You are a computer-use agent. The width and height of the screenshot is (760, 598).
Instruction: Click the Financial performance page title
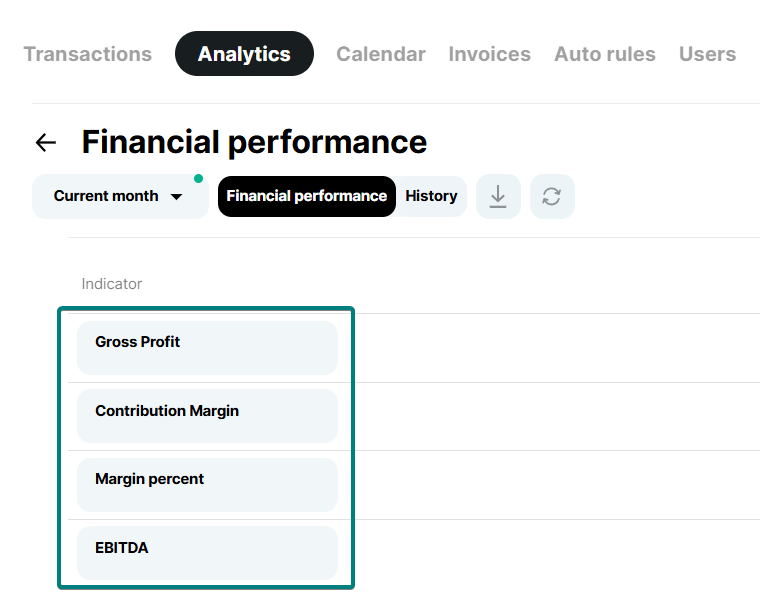click(254, 142)
